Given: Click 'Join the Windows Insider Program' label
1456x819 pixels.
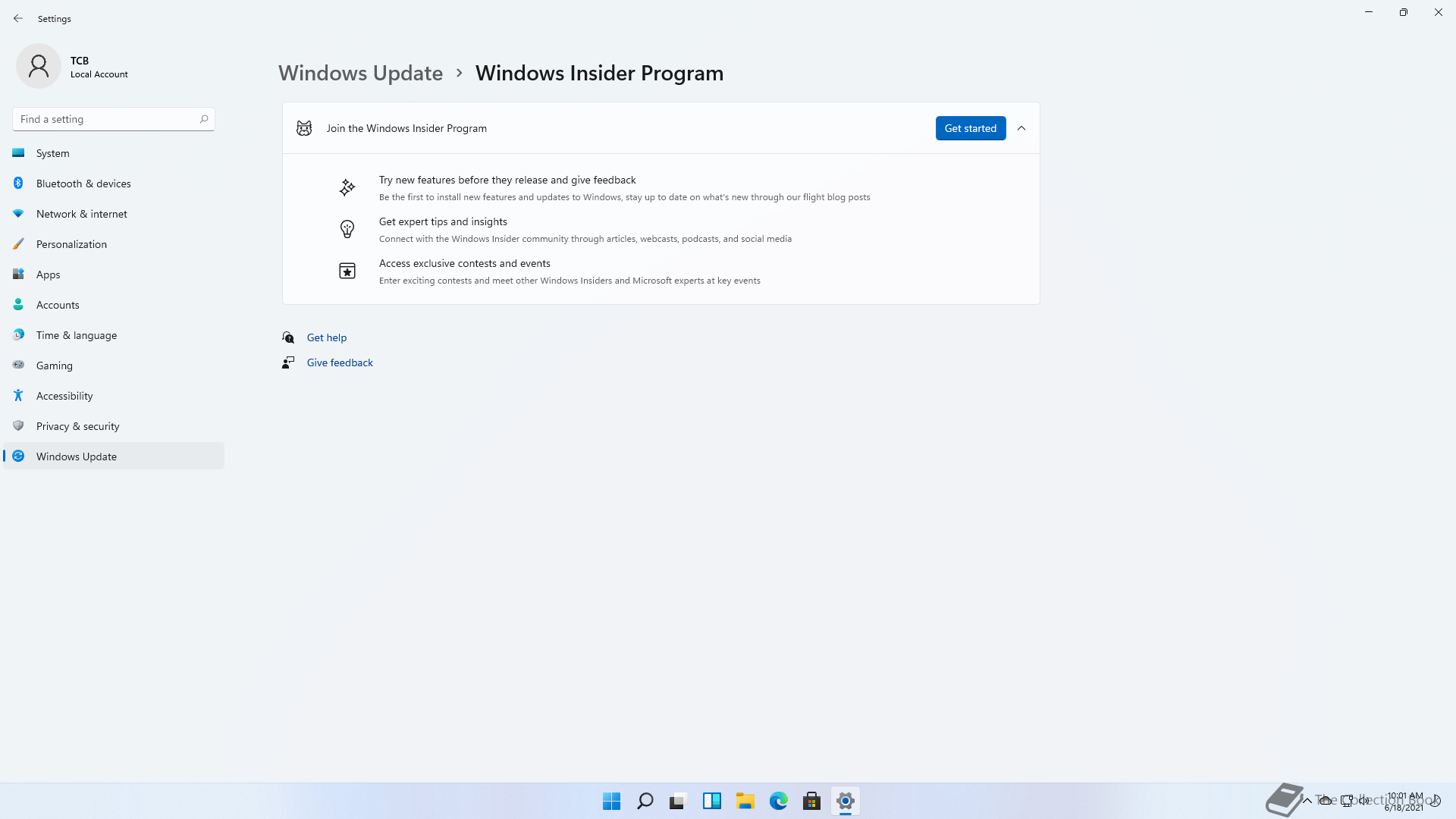Looking at the screenshot, I should (x=406, y=128).
